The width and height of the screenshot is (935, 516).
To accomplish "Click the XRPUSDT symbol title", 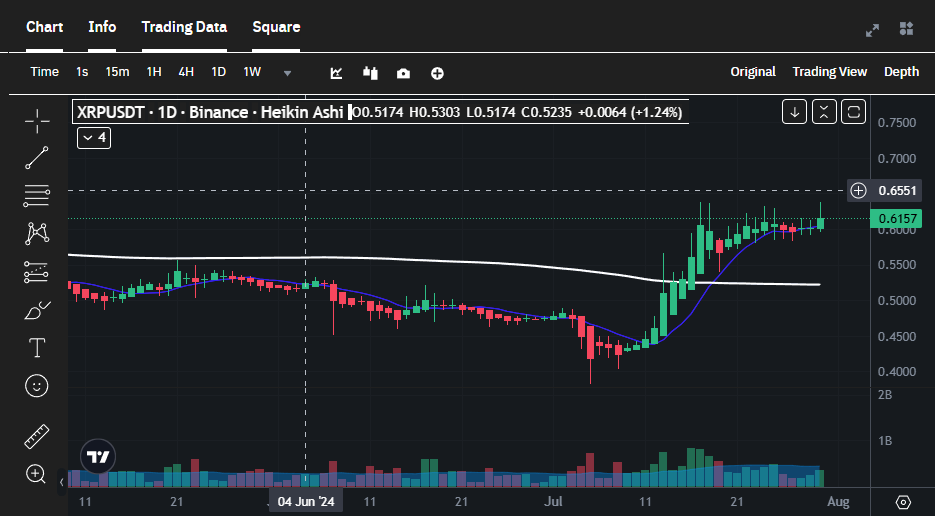I will point(110,112).
